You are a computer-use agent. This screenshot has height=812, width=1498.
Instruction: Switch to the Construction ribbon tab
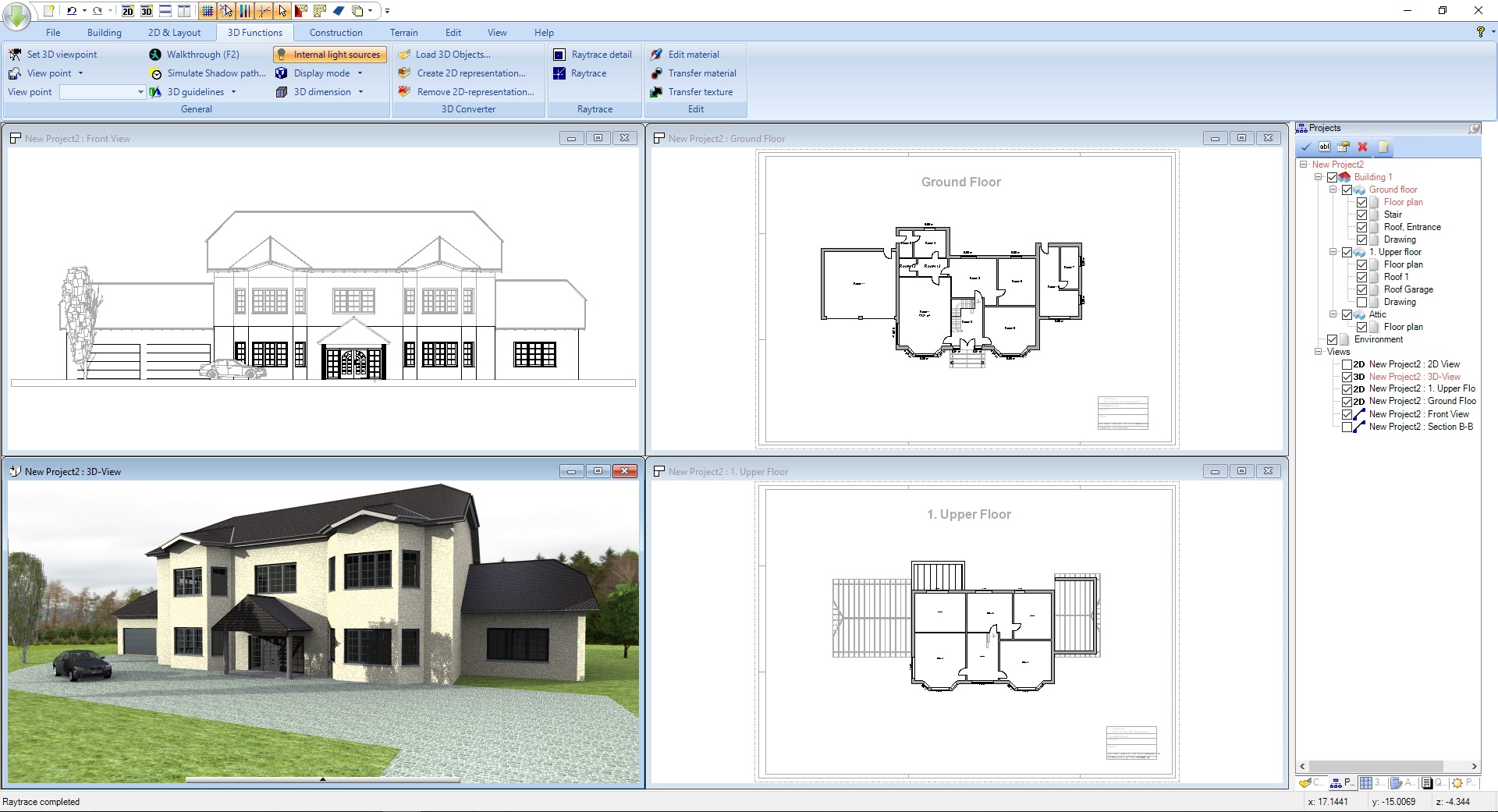pyautogui.click(x=335, y=33)
